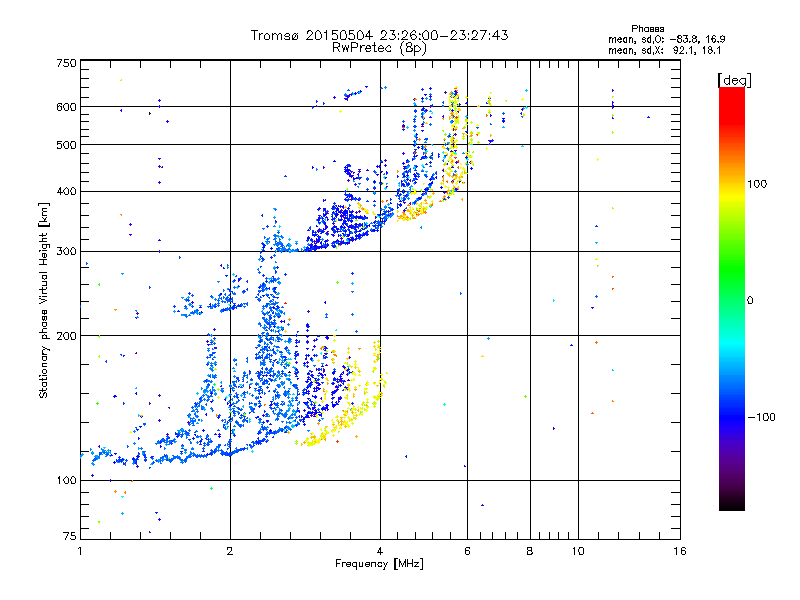Click the y-axis tick label '75'
Viewport: 800px width, 600px height.
coord(70,536)
